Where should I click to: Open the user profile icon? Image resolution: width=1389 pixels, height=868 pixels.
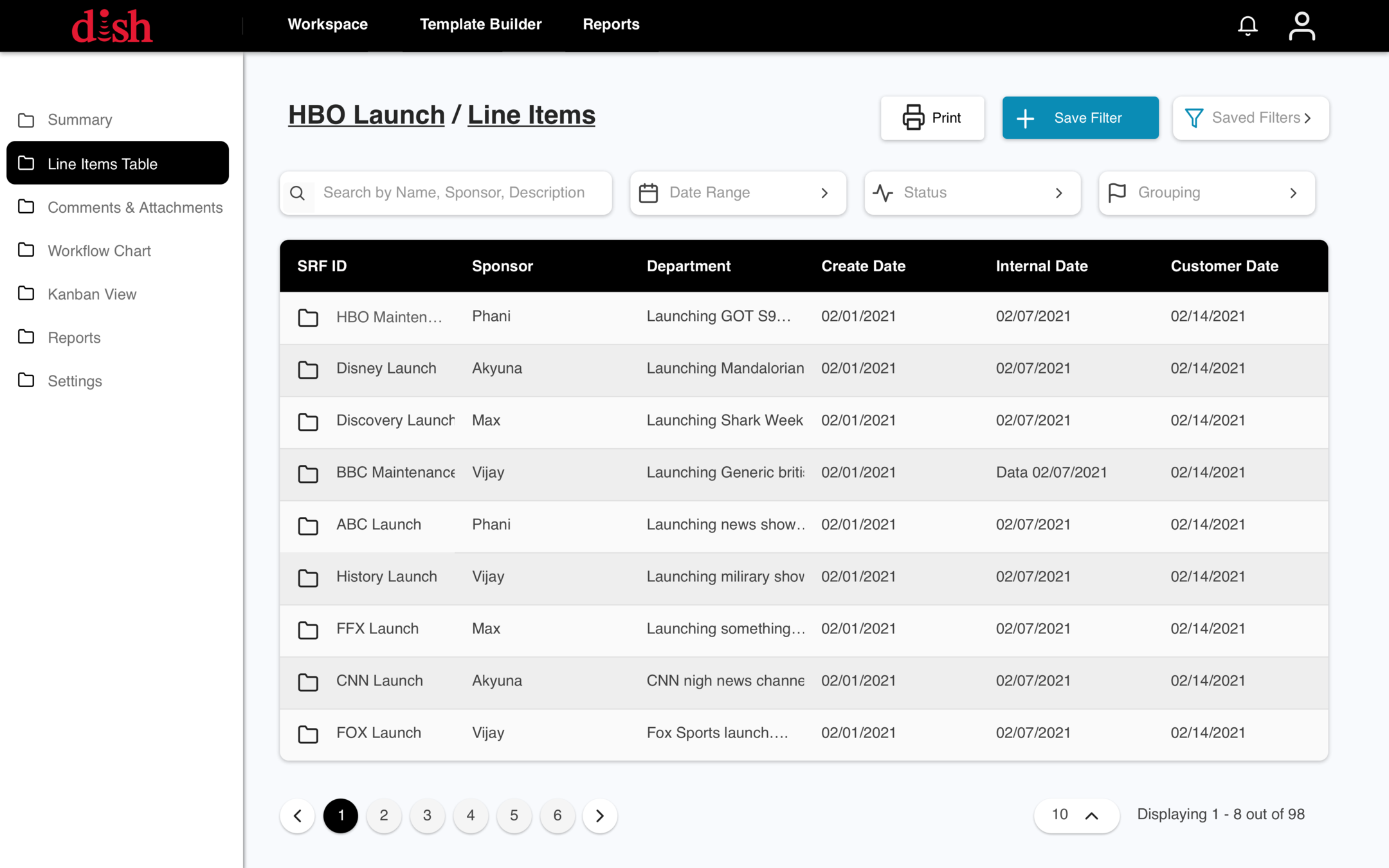tap(1302, 26)
